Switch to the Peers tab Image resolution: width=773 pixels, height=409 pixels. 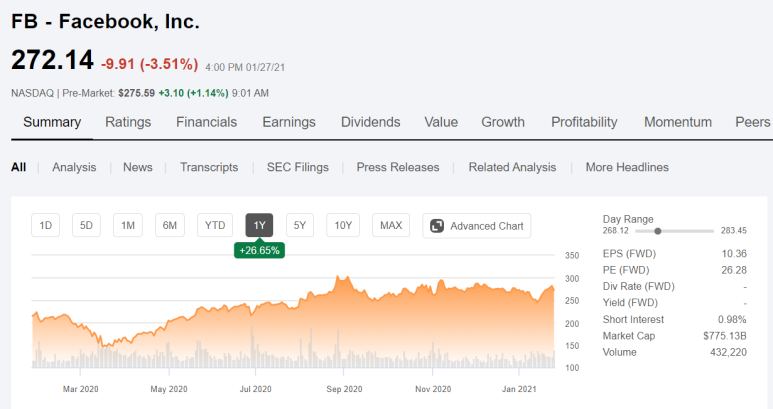coord(753,122)
